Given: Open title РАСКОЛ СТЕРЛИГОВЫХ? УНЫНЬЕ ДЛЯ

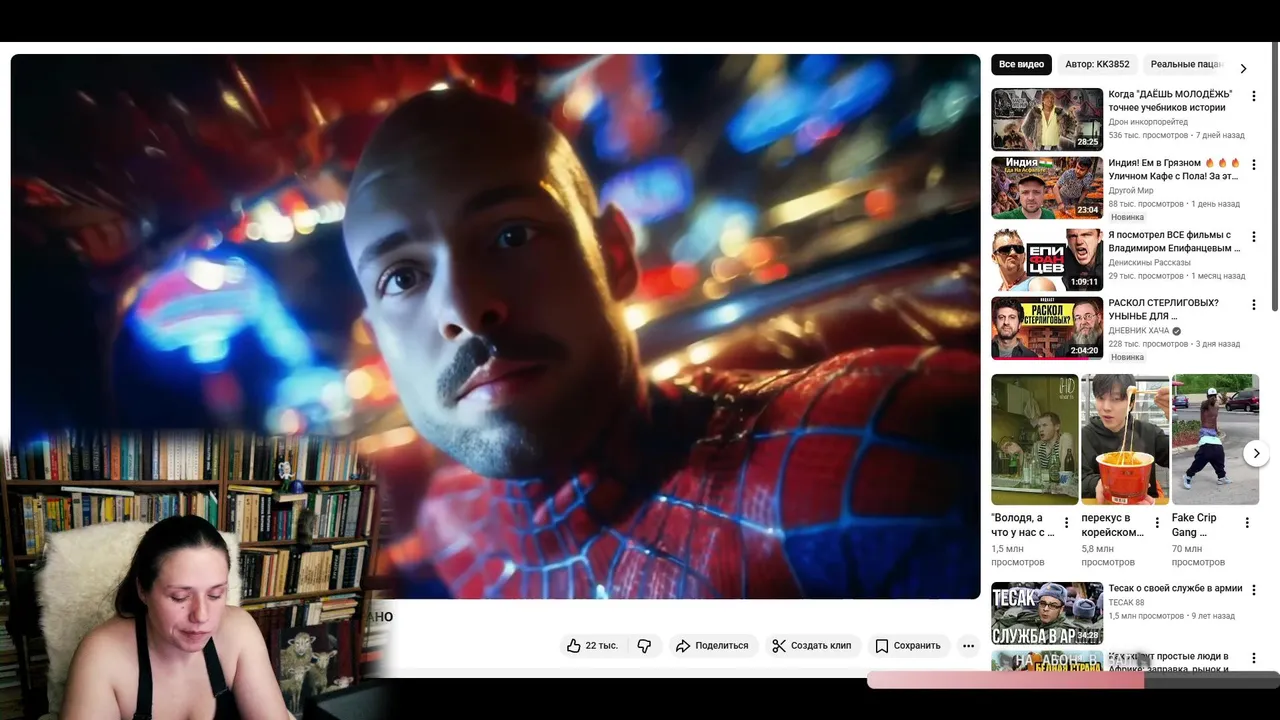Looking at the screenshot, I should click(x=1164, y=309).
